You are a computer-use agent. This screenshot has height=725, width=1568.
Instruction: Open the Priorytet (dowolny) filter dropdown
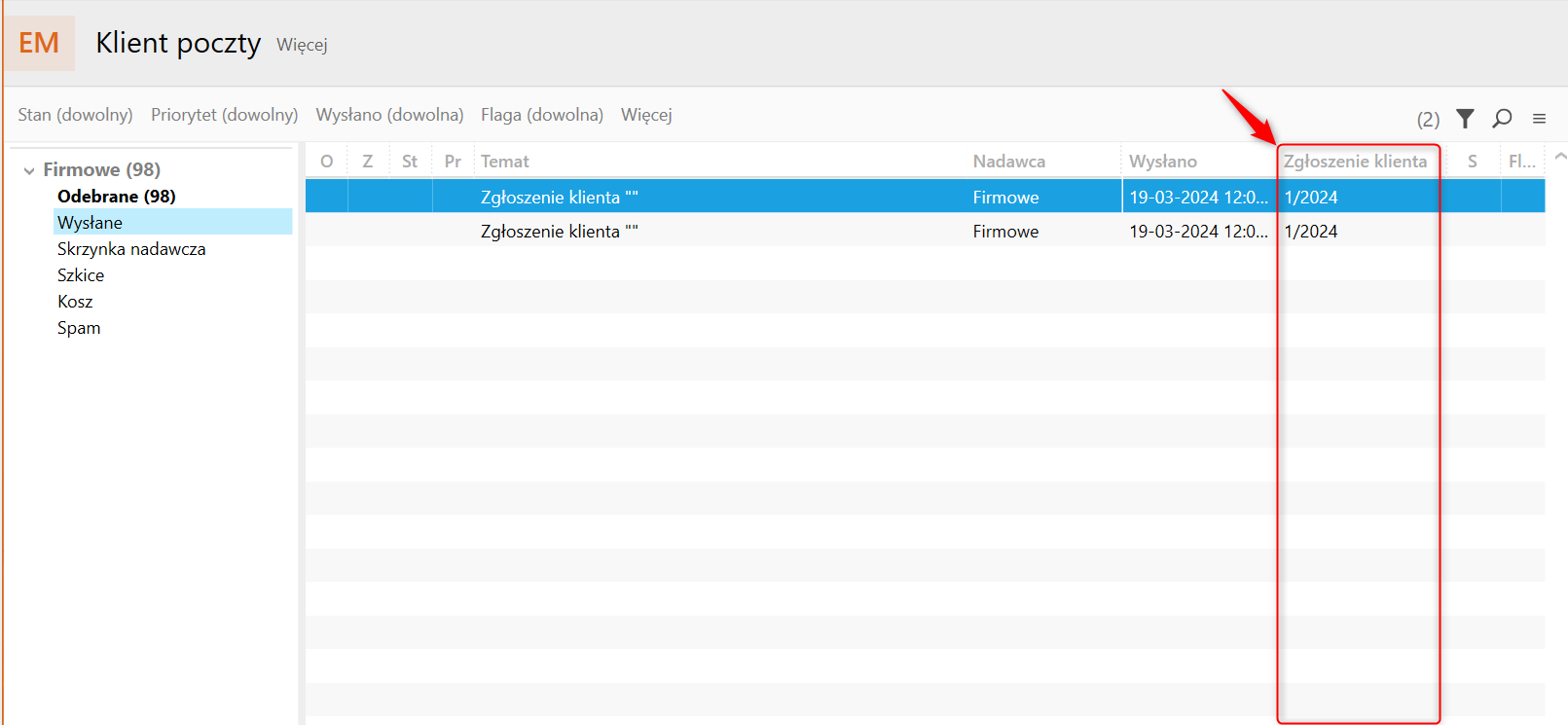(224, 115)
